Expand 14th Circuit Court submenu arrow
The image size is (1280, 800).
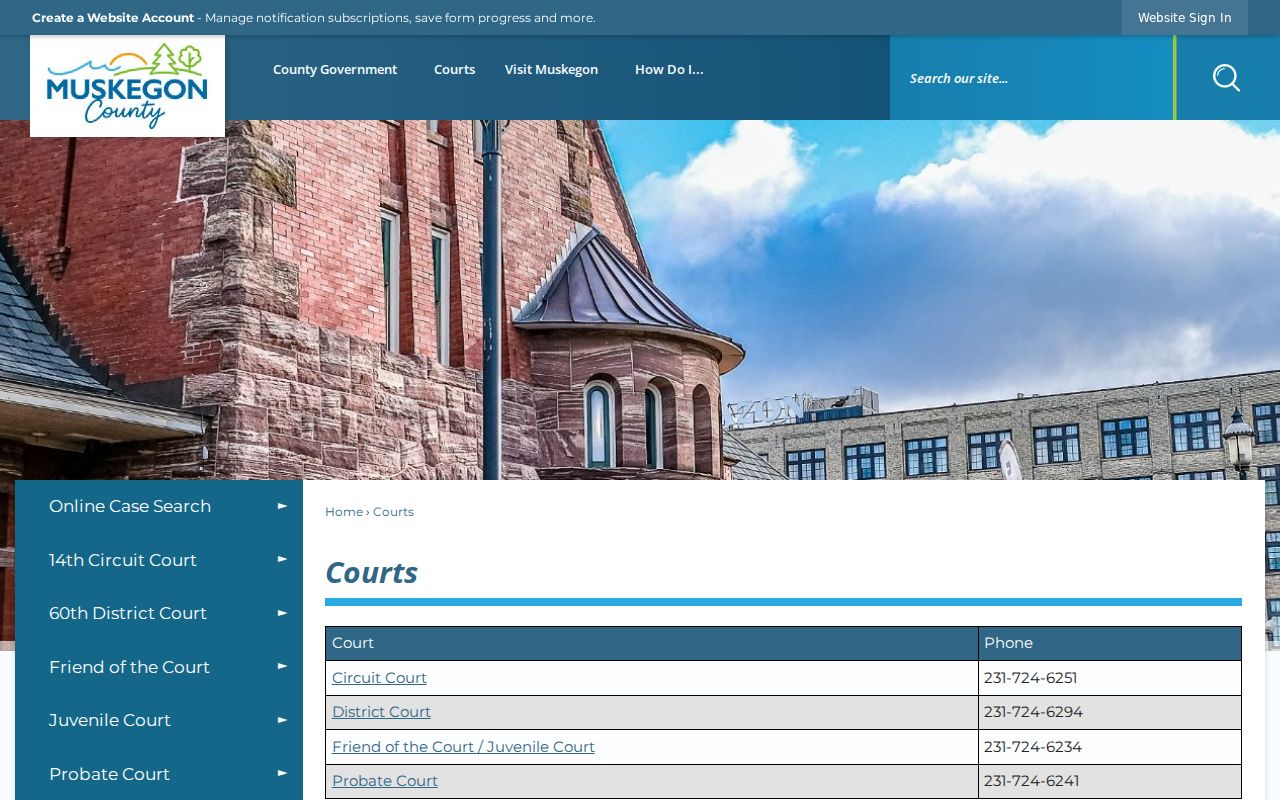[x=282, y=559]
